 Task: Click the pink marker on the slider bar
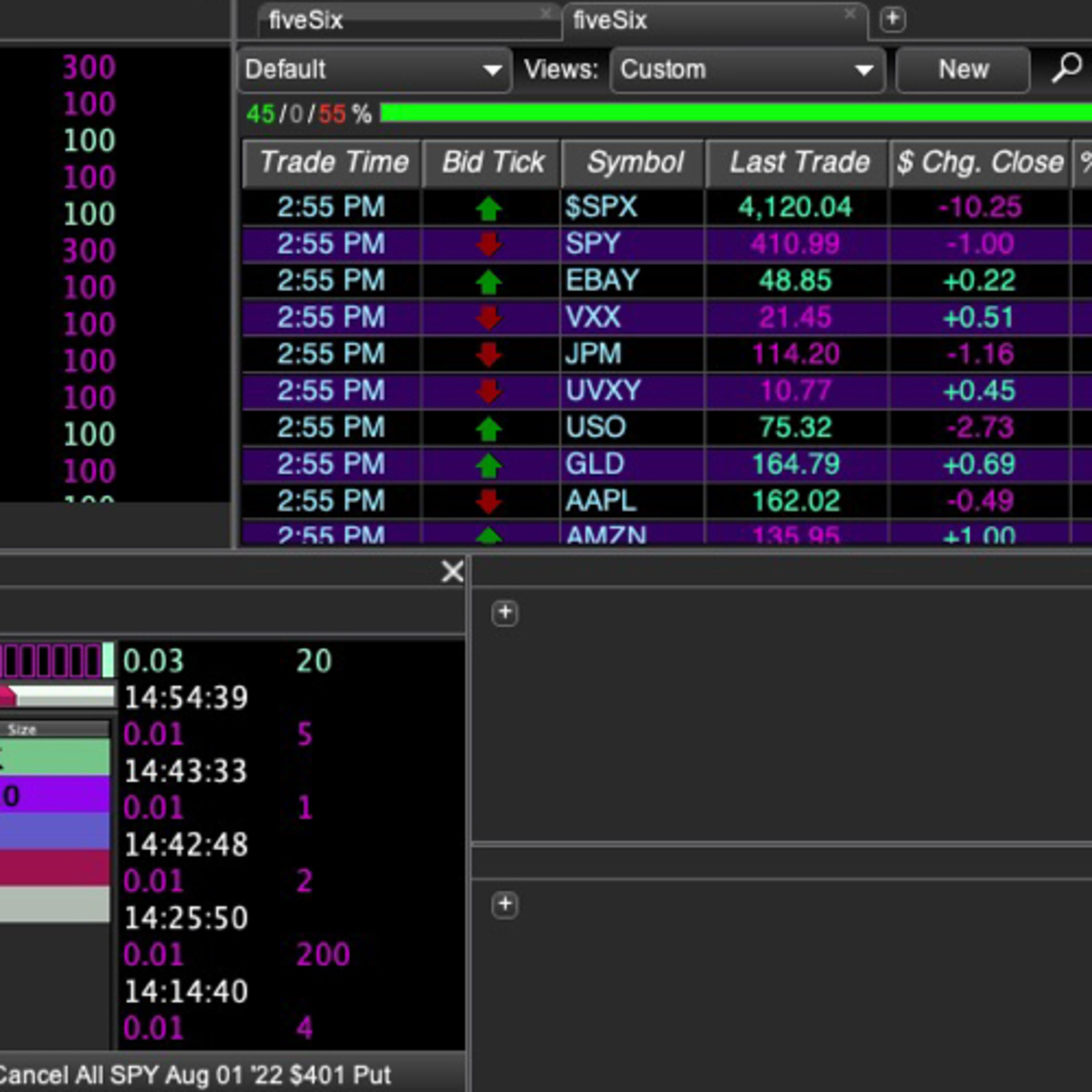click(x=8, y=696)
